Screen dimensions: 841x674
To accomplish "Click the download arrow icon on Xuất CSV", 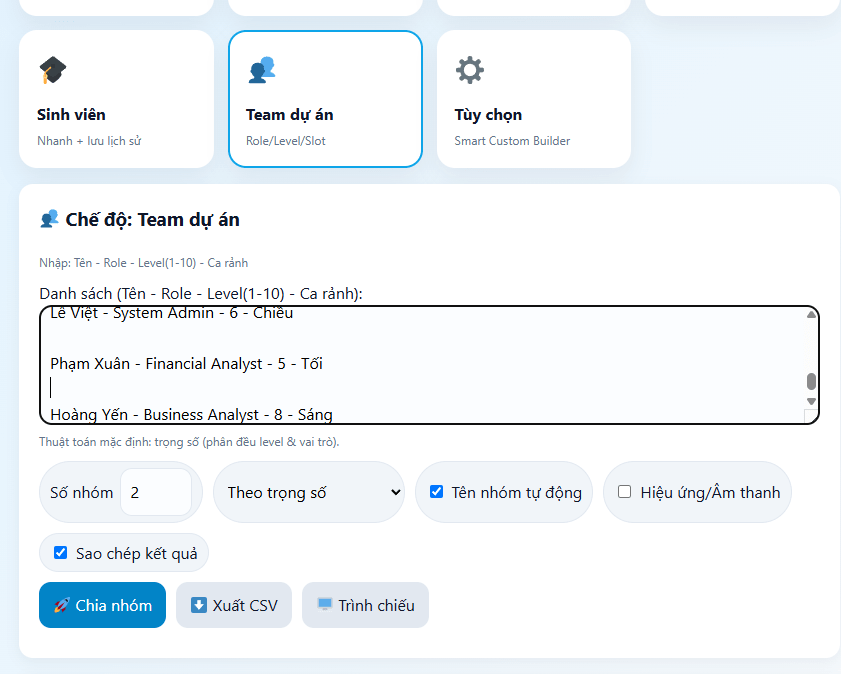I will click(199, 605).
